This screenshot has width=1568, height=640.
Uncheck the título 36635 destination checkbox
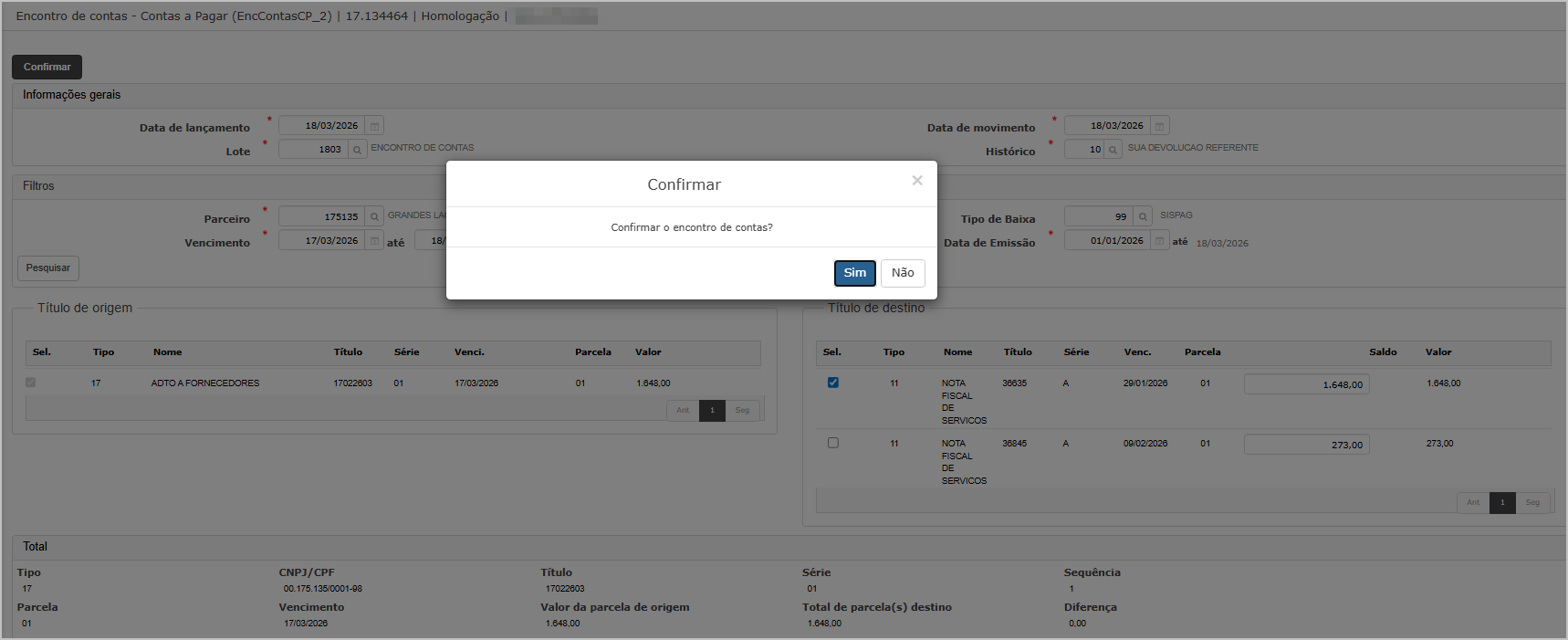pos(832,383)
